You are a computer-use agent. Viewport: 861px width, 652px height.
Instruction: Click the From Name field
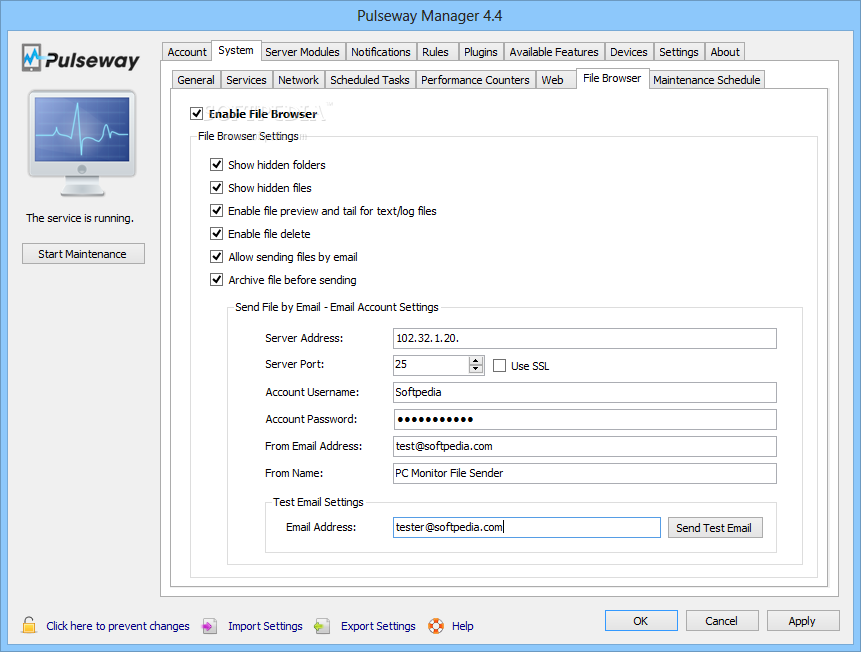(584, 472)
